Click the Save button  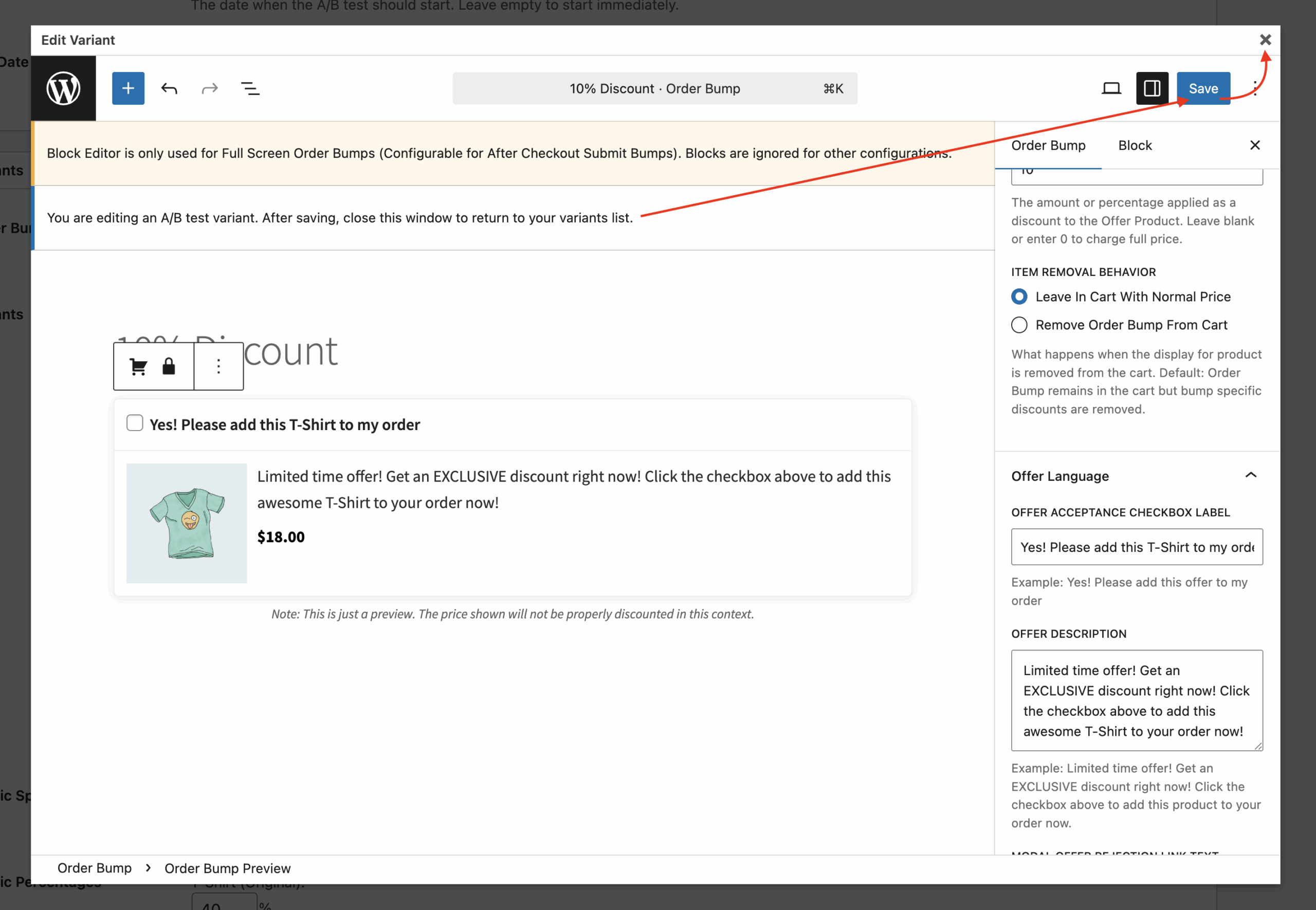tap(1203, 88)
